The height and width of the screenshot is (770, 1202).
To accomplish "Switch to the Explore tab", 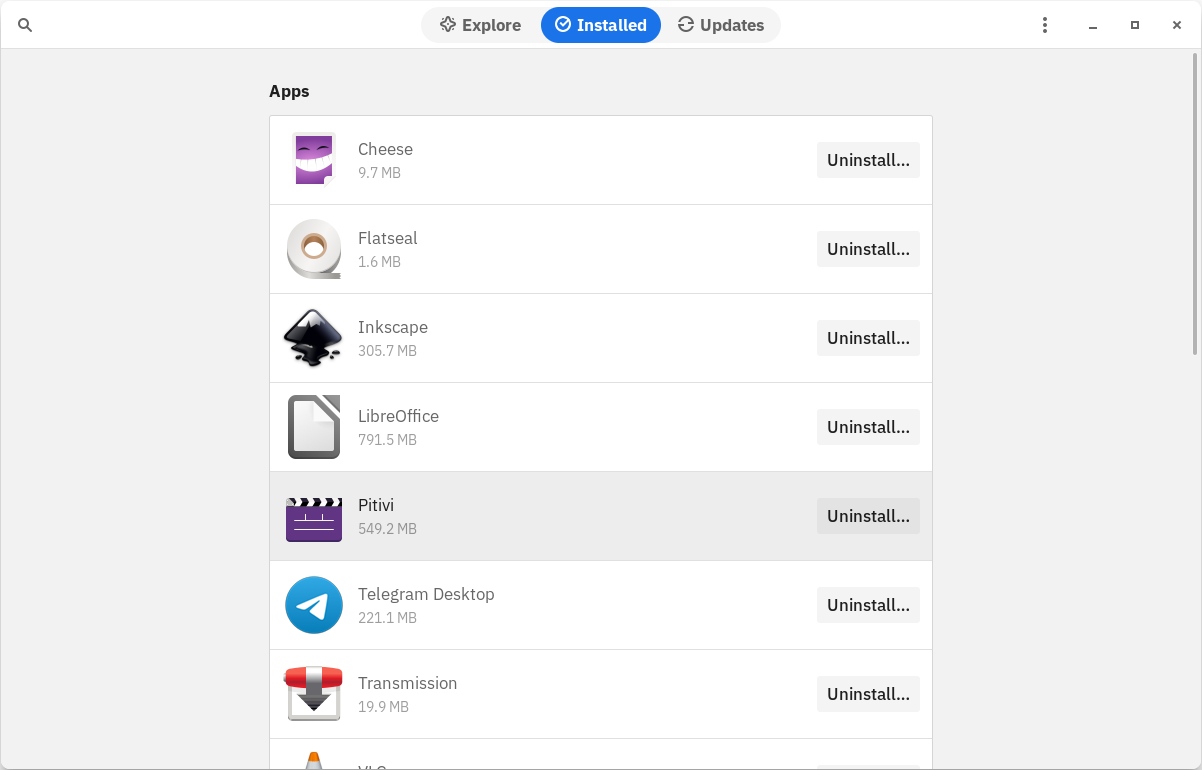I will [481, 25].
